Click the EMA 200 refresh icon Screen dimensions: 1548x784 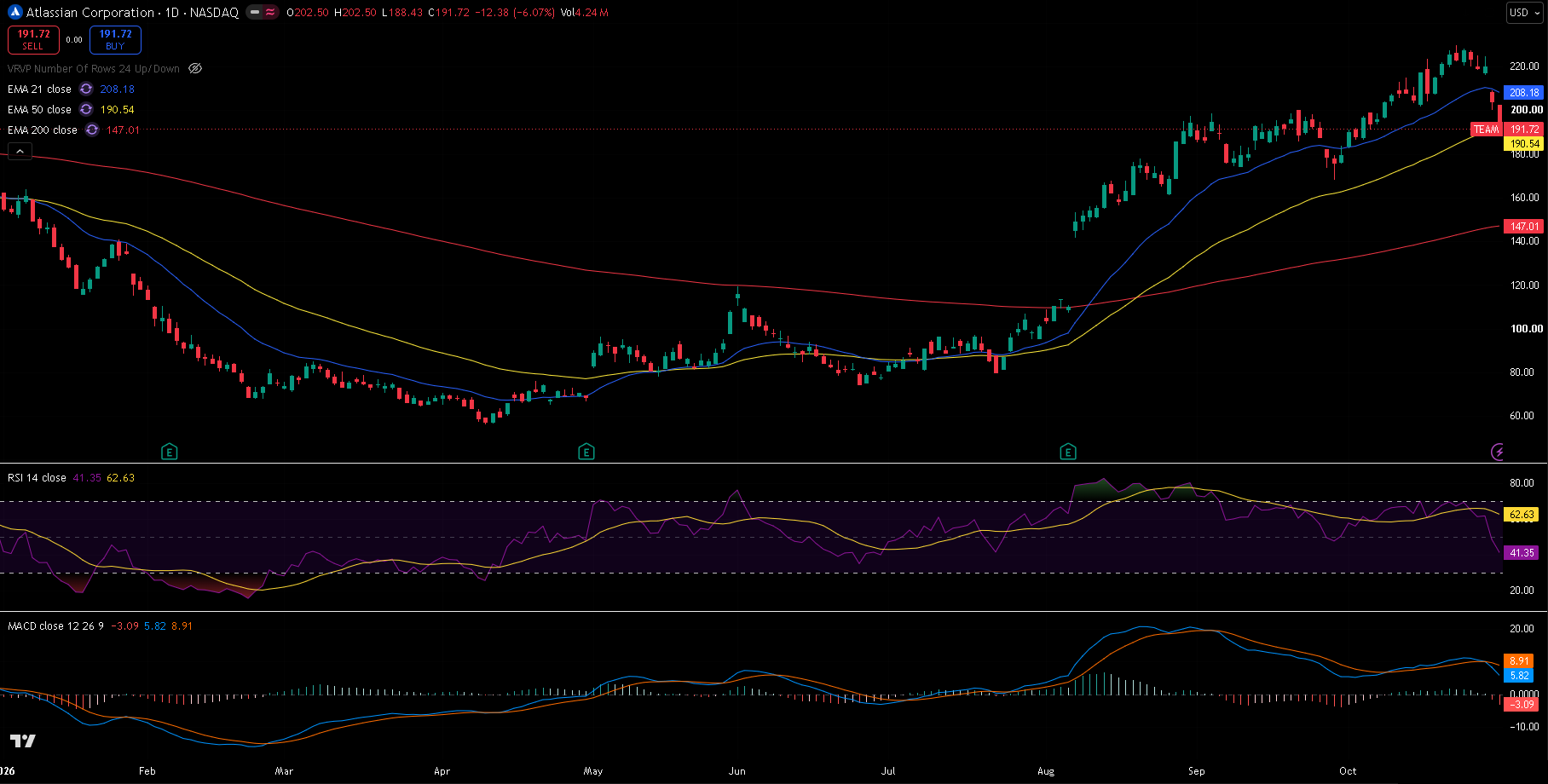point(92,130)
